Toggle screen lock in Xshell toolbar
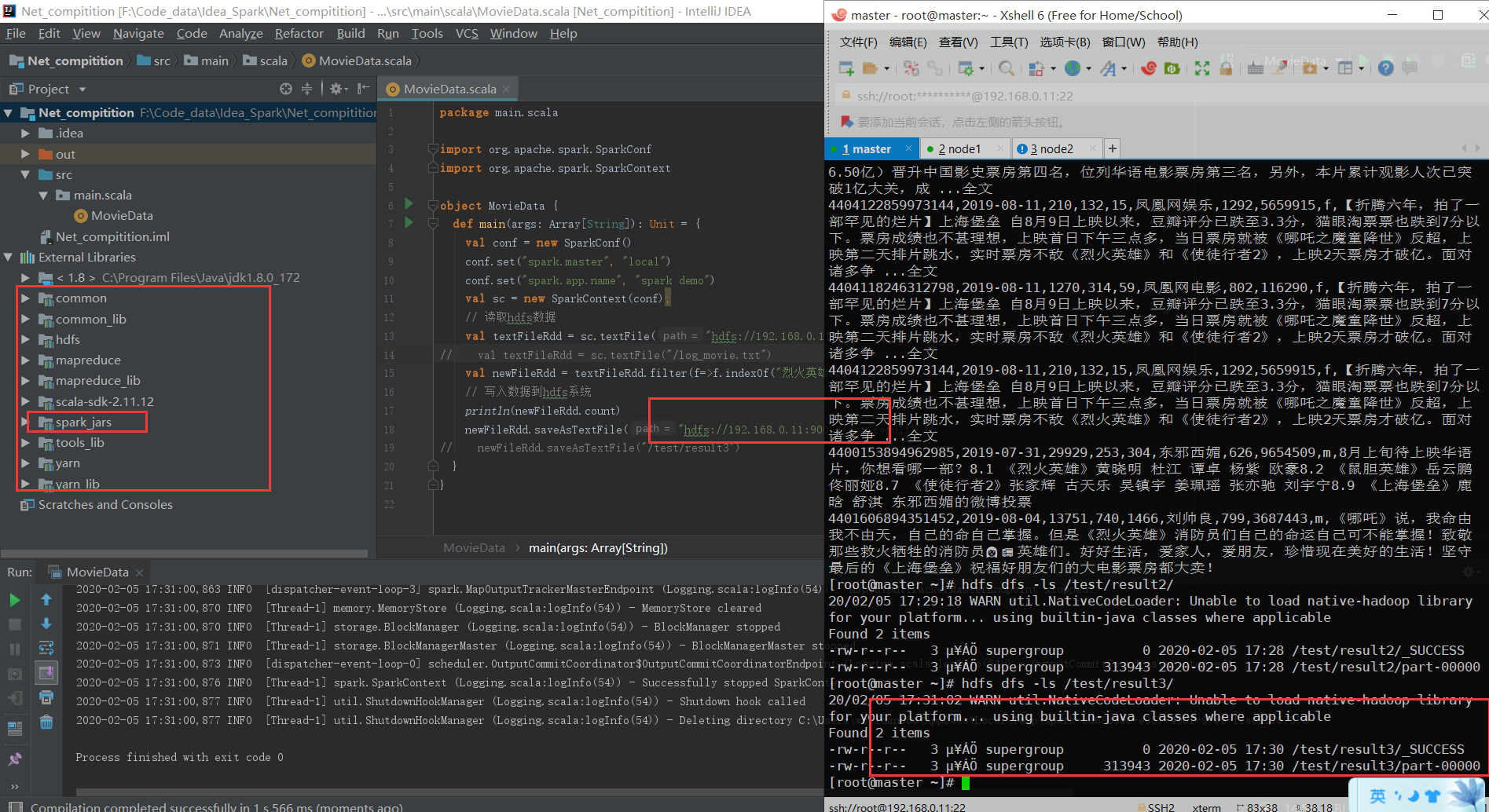1489x812 pixels. (x=1227, y=69)
